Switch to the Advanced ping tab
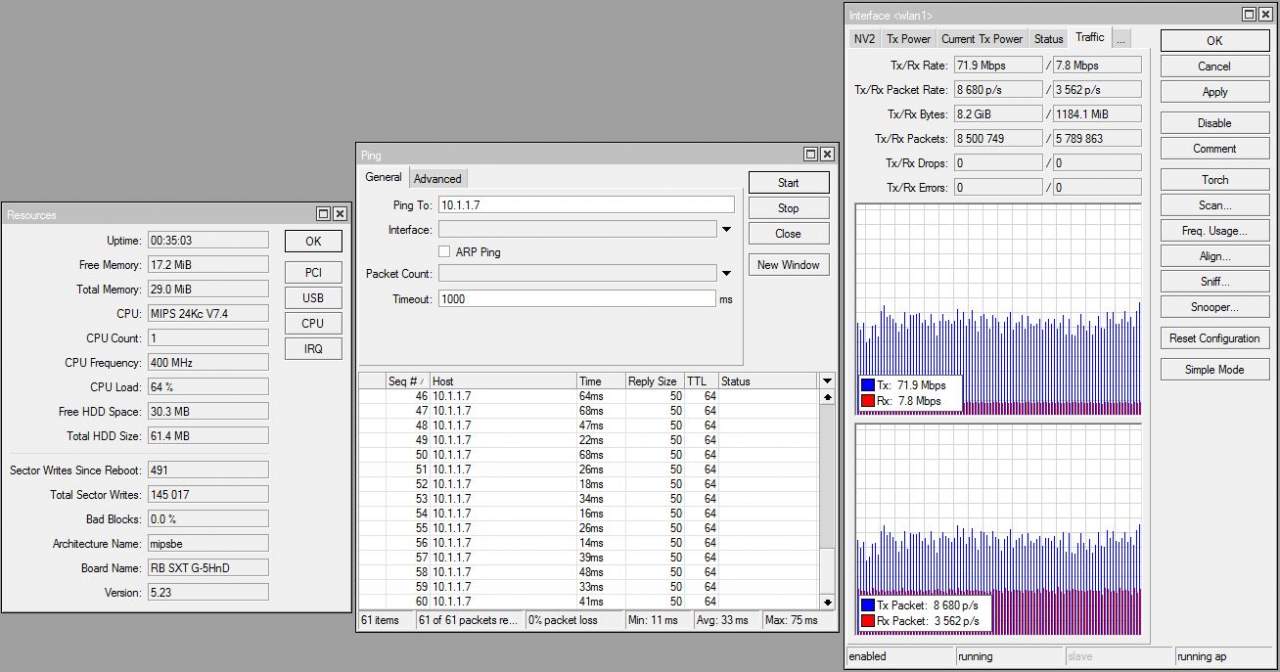Screen dimensions: 1280x672 438,179
